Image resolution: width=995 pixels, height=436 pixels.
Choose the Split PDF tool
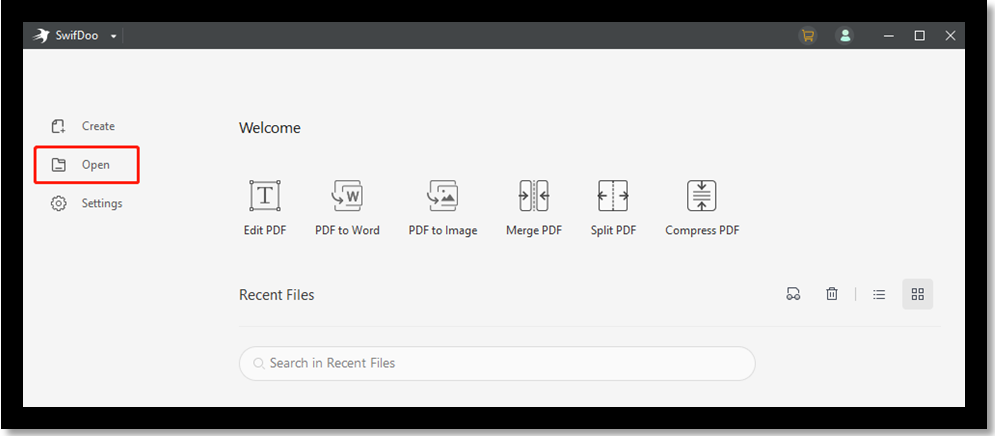(613, 208)
